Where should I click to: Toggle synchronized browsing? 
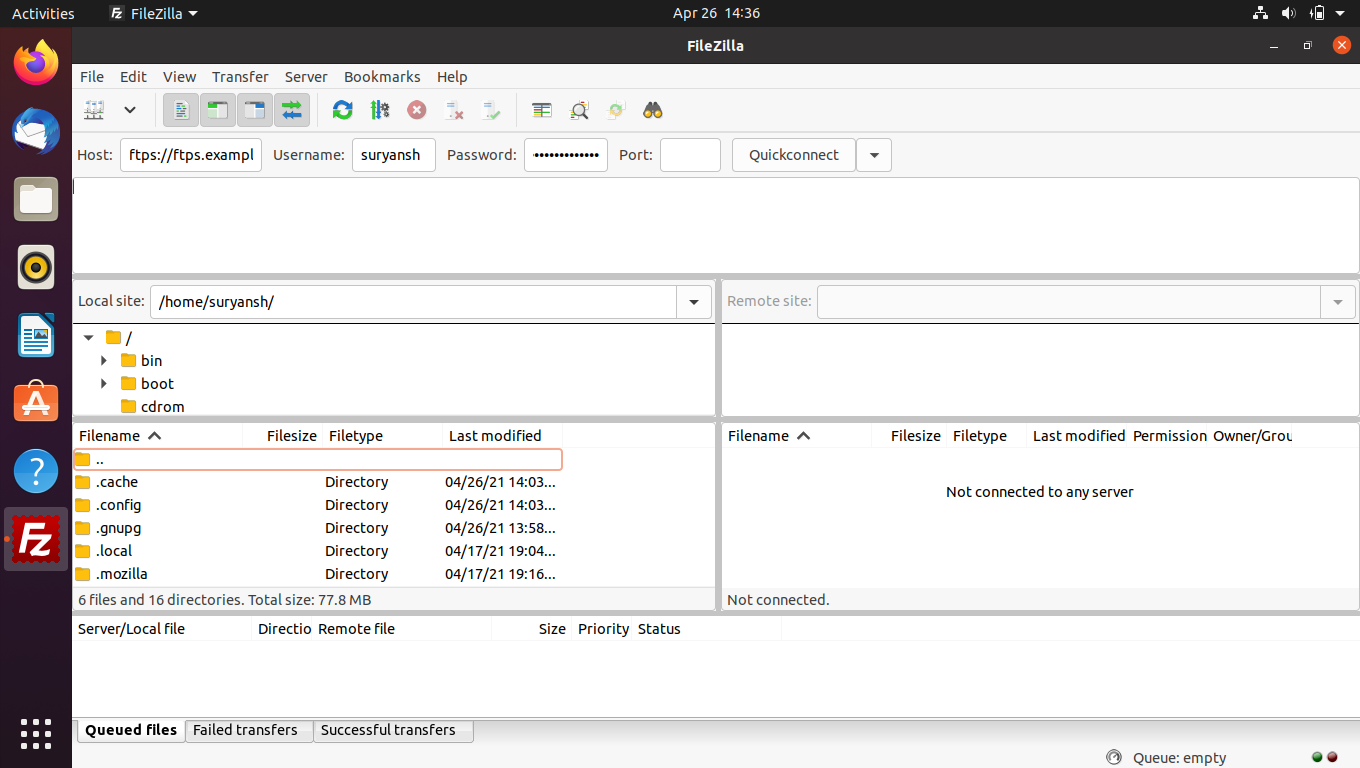pos(615,110)
